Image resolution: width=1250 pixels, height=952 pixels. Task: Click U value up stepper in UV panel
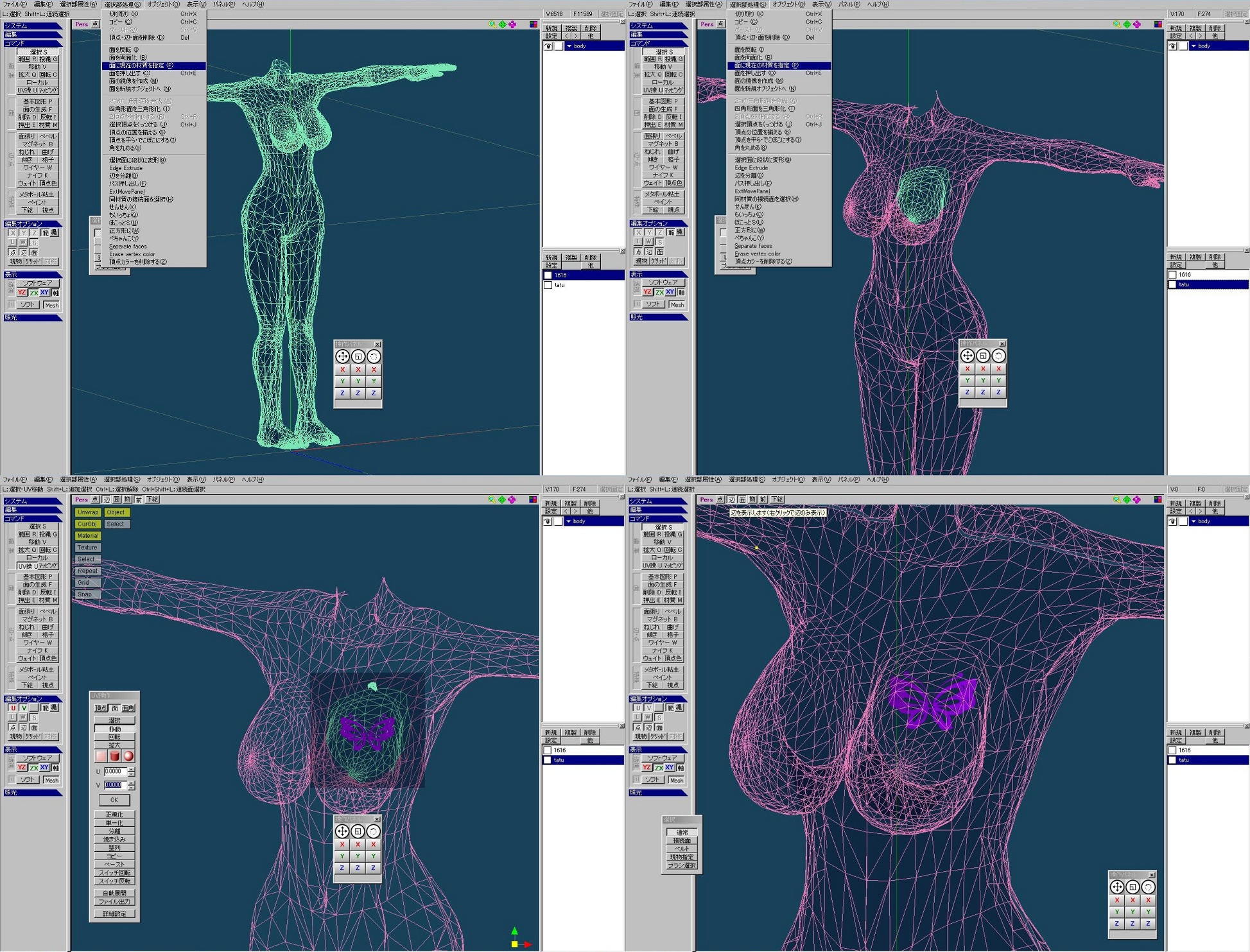[x=131, y=769]
